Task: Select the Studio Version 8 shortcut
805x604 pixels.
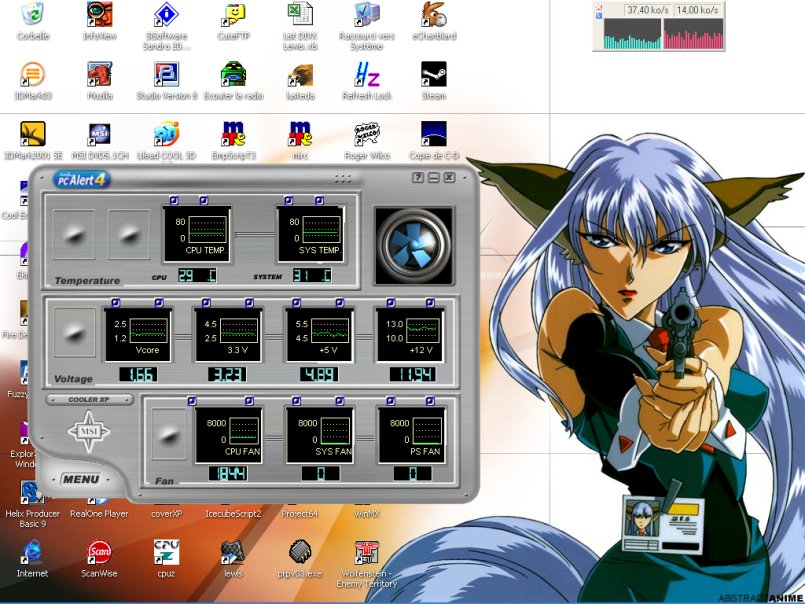Action: pos(166,74)
